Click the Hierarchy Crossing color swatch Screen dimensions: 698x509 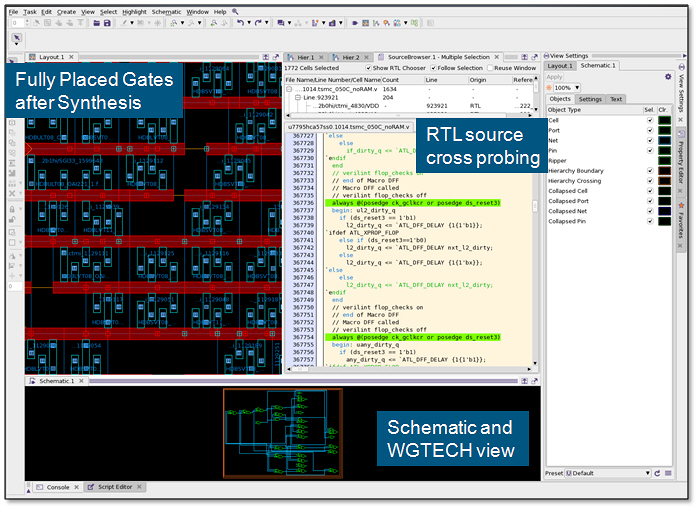point(664,181)
